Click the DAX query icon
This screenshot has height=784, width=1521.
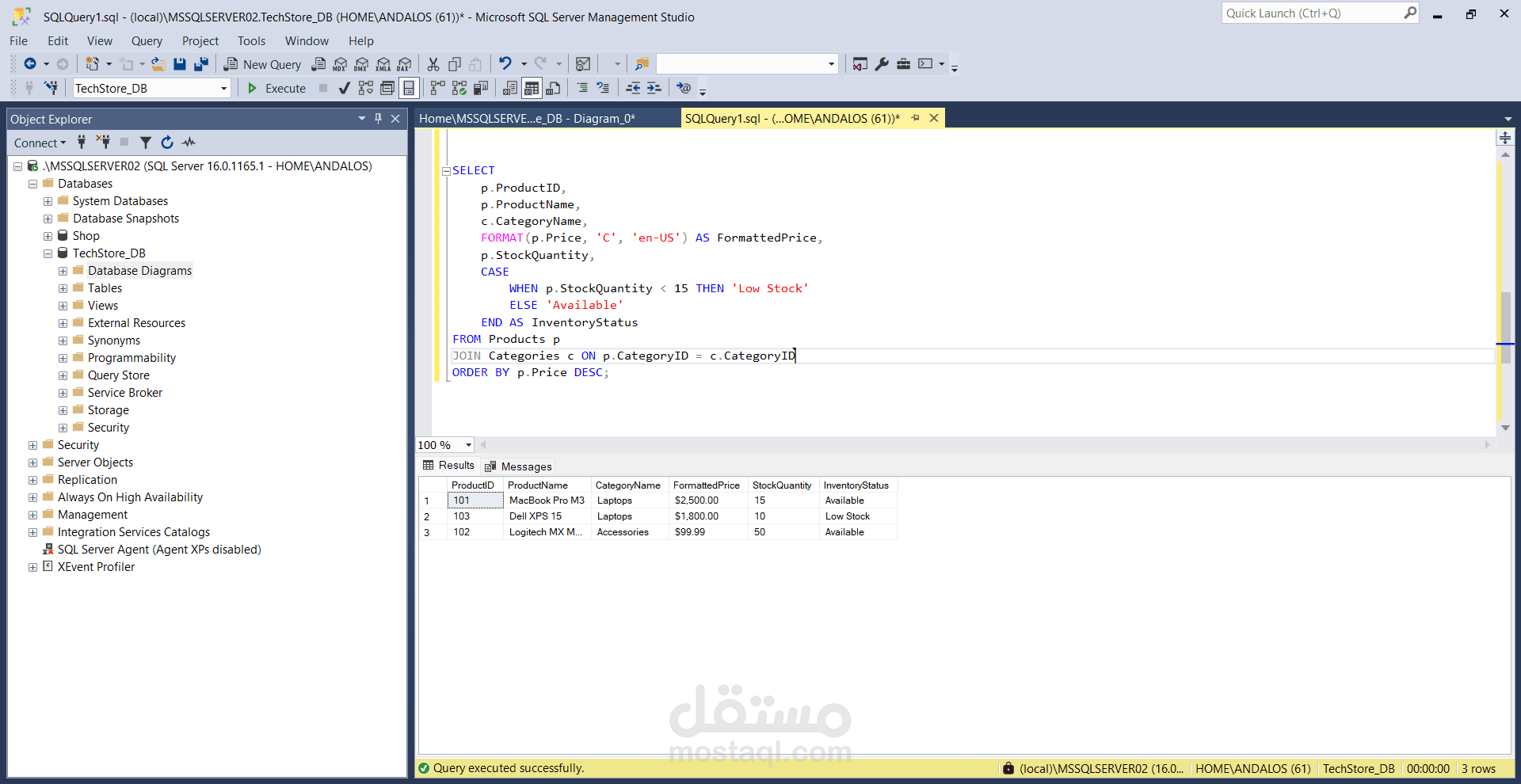405,64
